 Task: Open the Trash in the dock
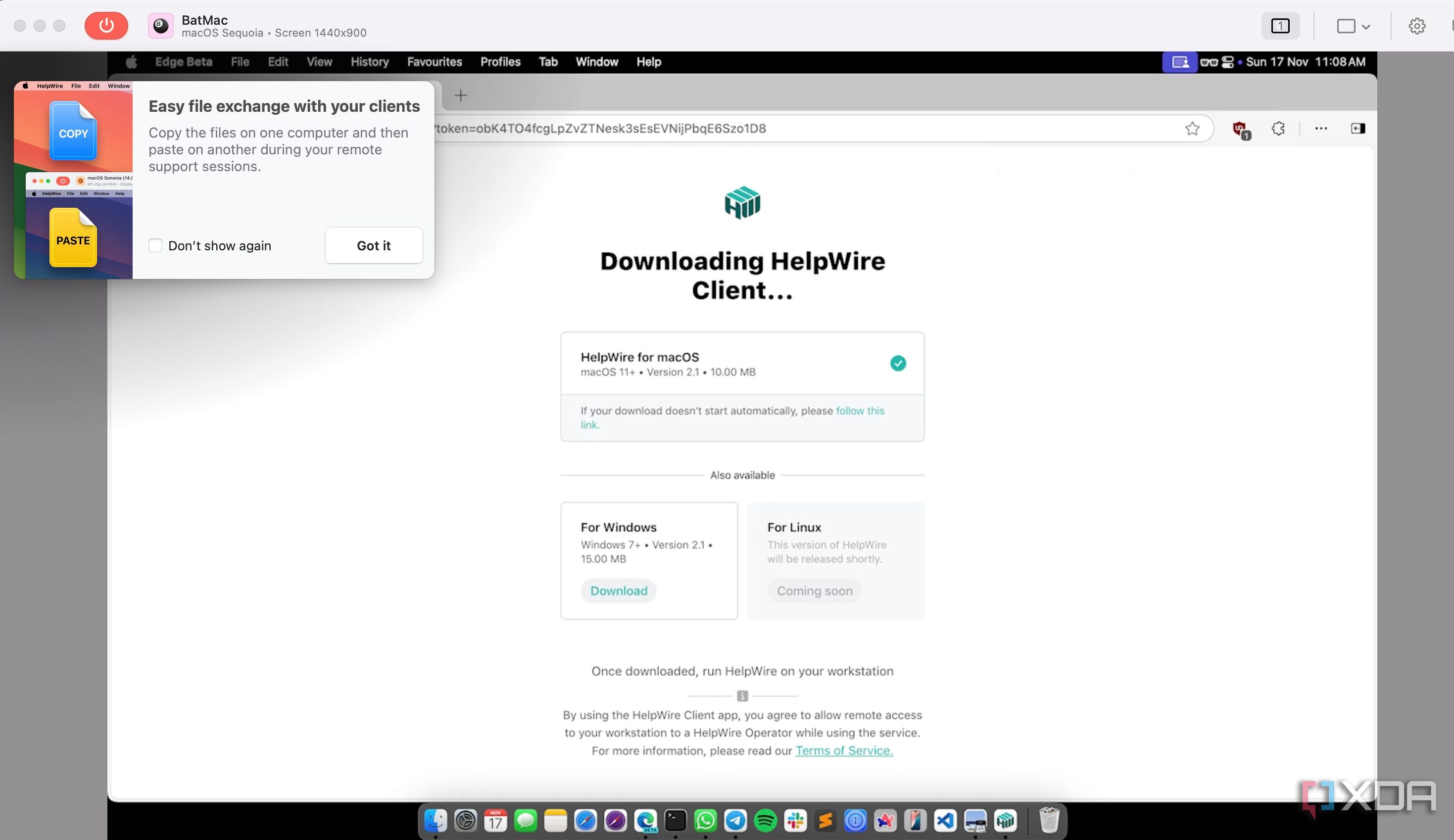click(x=1049, y=820)
